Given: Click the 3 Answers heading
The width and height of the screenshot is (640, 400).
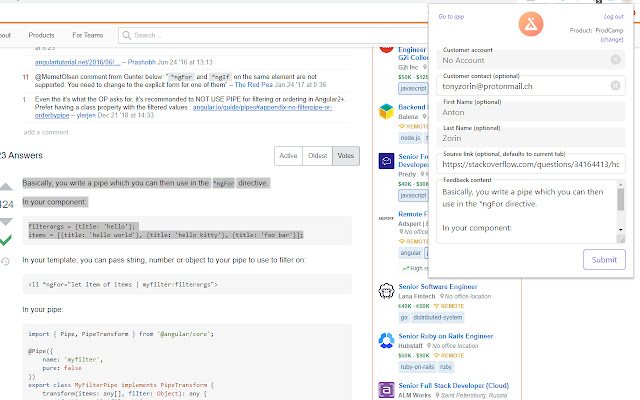Looking at the screenshot, I should [x=21, y=156].
